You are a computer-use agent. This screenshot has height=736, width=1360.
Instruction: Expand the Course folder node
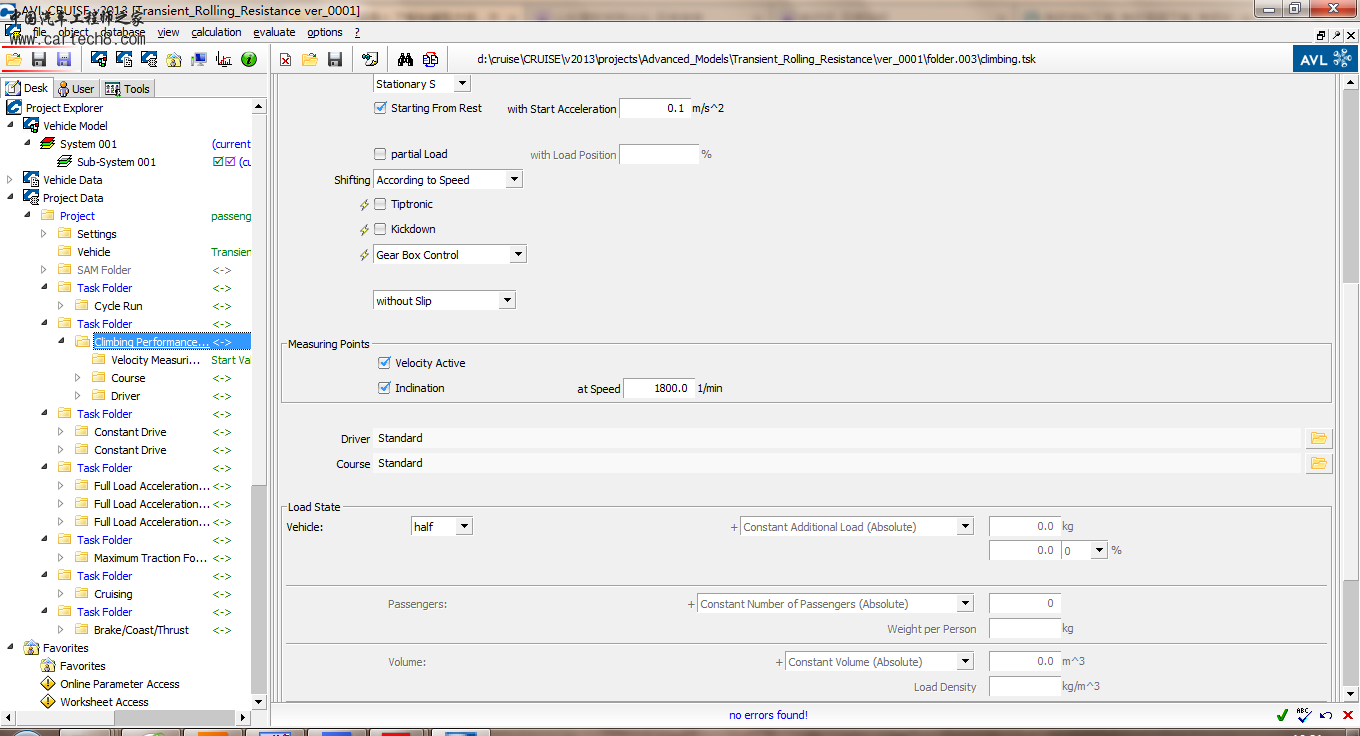point(78,378)
